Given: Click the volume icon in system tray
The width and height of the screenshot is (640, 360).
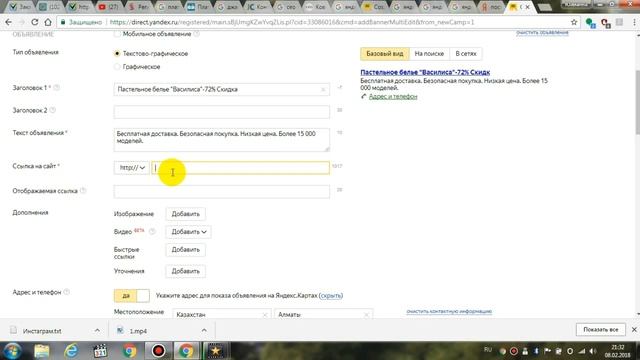Looking at the screenshot, I should [x=593, y=351].
